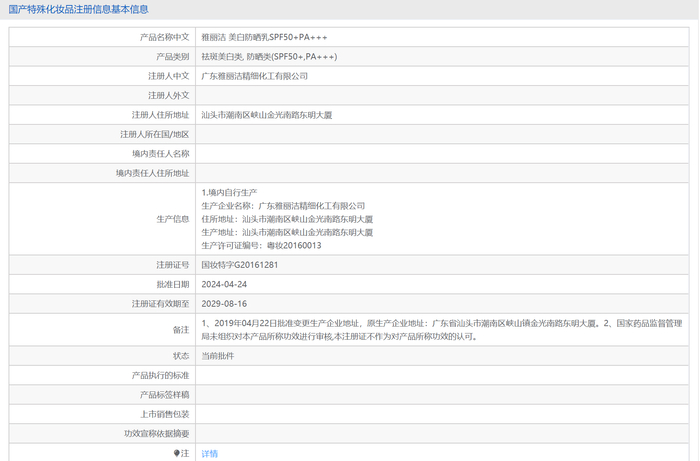The width and height of the screenshot is (700, 461).
Task: Click the 境内责任人名称 label
Action: click(x=160, y=154)
